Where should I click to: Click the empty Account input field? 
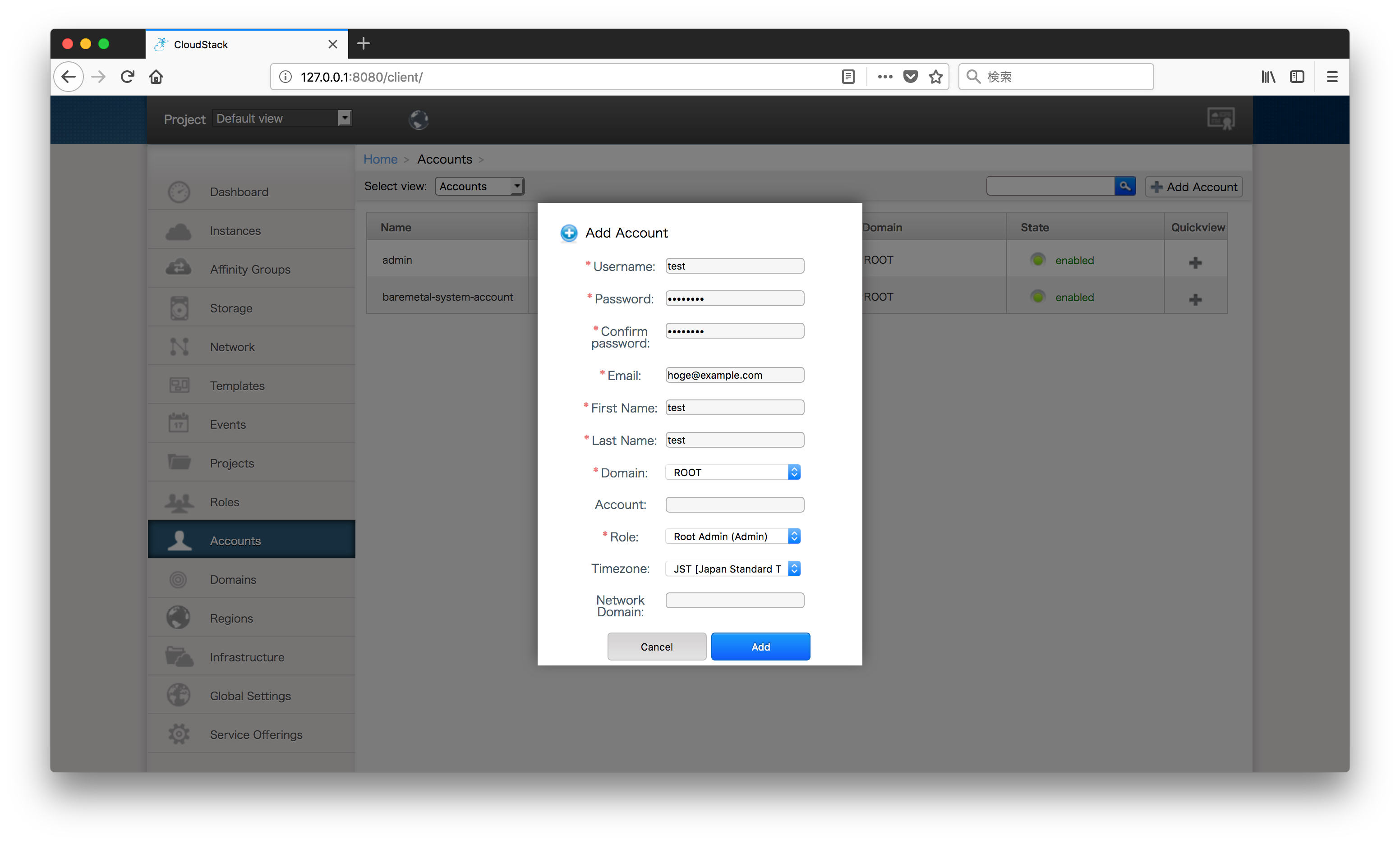735,505
